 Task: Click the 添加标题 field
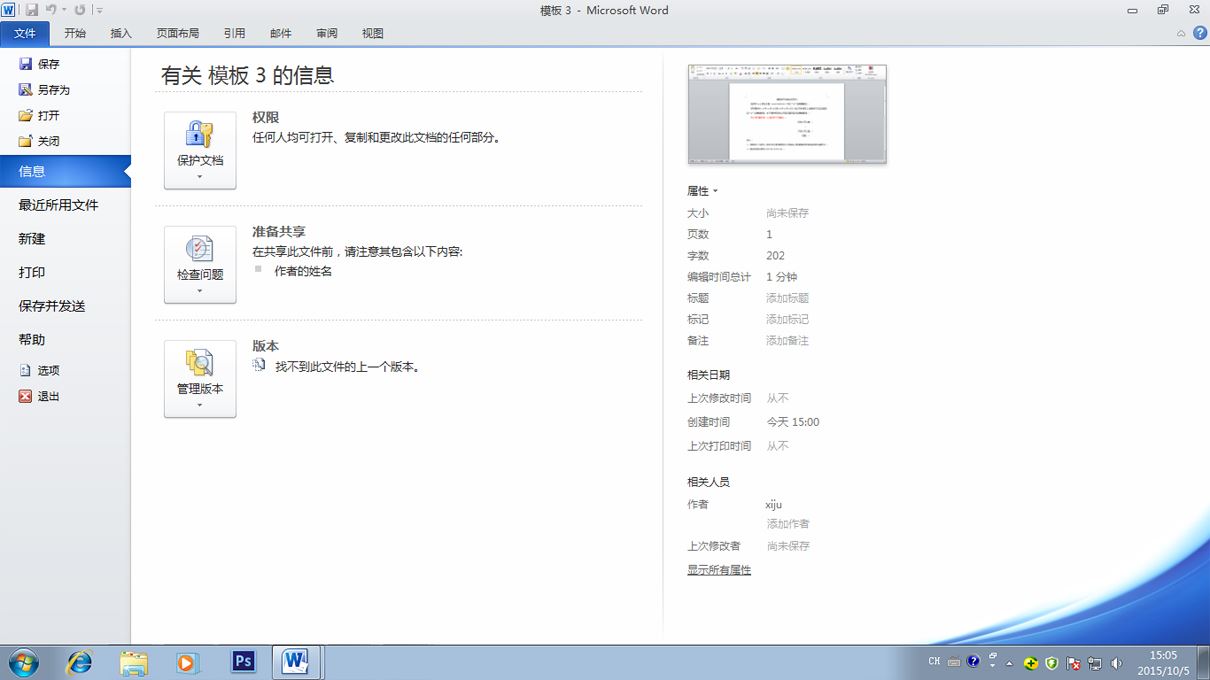click(788, 298)
